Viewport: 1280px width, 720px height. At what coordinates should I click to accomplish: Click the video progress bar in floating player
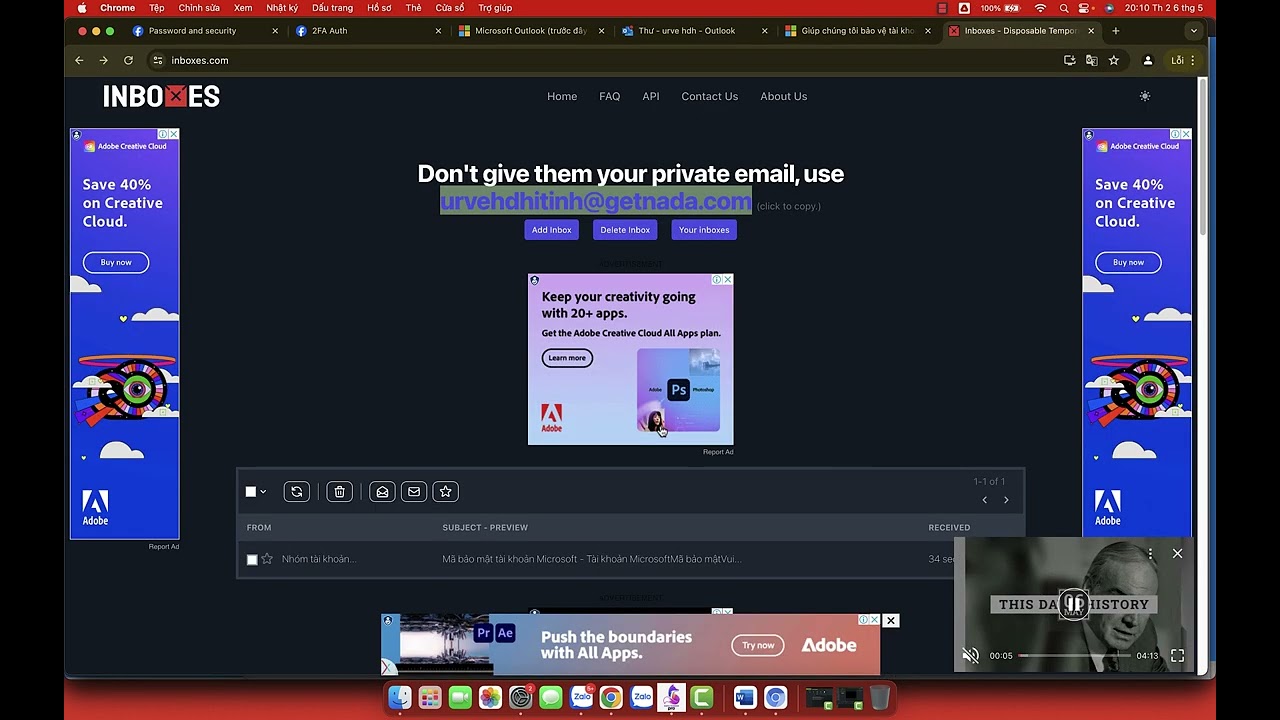(1074, 656)
